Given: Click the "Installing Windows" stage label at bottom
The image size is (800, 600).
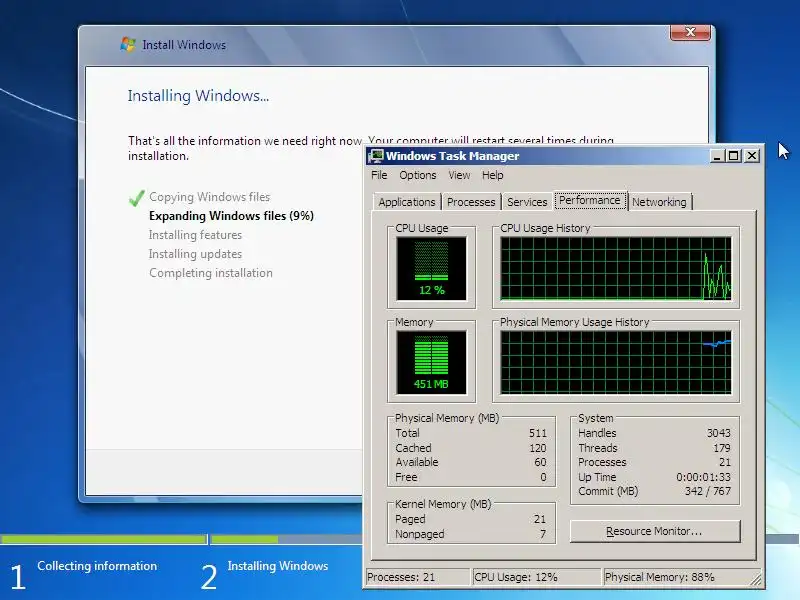Looking at the screenshot, I should pos(278,566).
